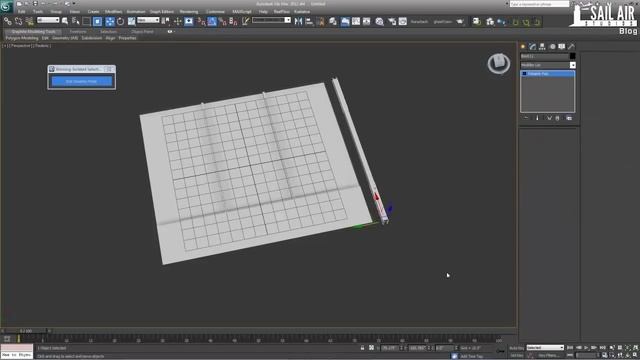Click the Configure Modifier Sets icon

point(569,118)
